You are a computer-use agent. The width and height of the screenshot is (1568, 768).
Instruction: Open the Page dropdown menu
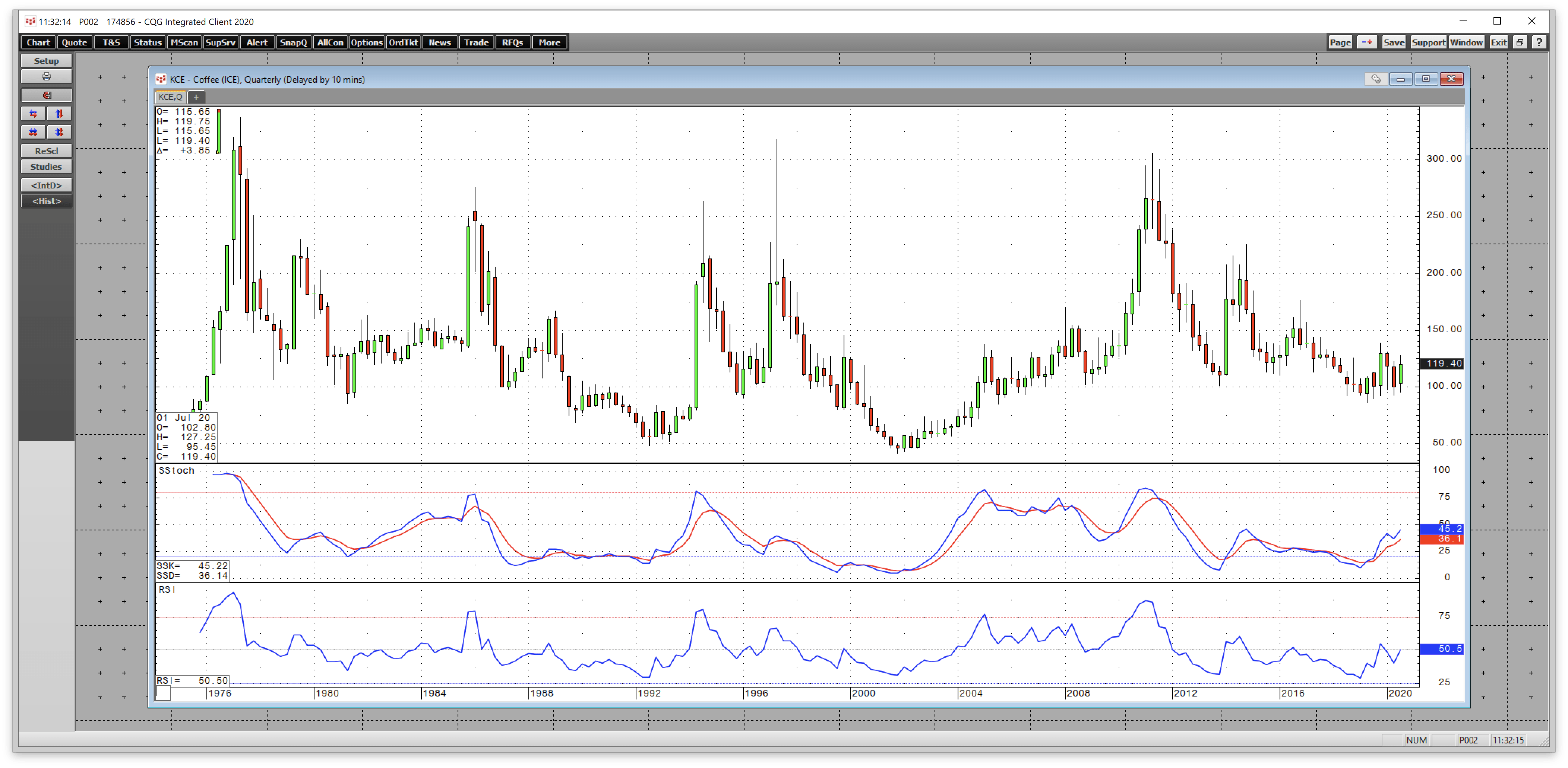click(1340, 42)
